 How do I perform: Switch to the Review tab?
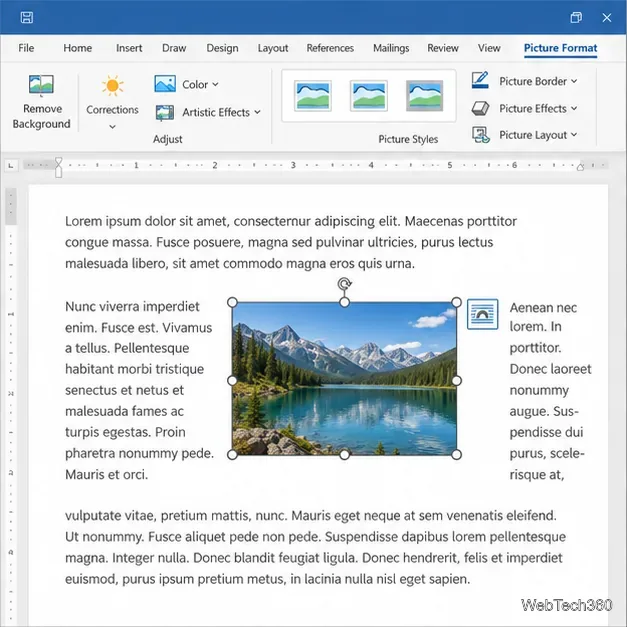(443, 48)
